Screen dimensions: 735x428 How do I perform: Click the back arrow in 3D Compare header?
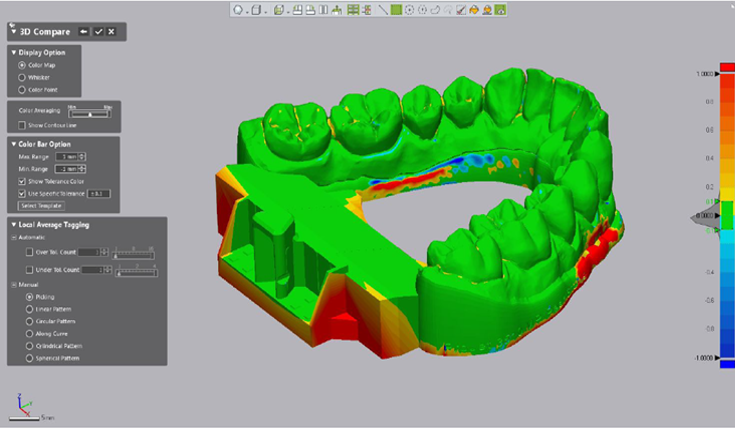84,31
